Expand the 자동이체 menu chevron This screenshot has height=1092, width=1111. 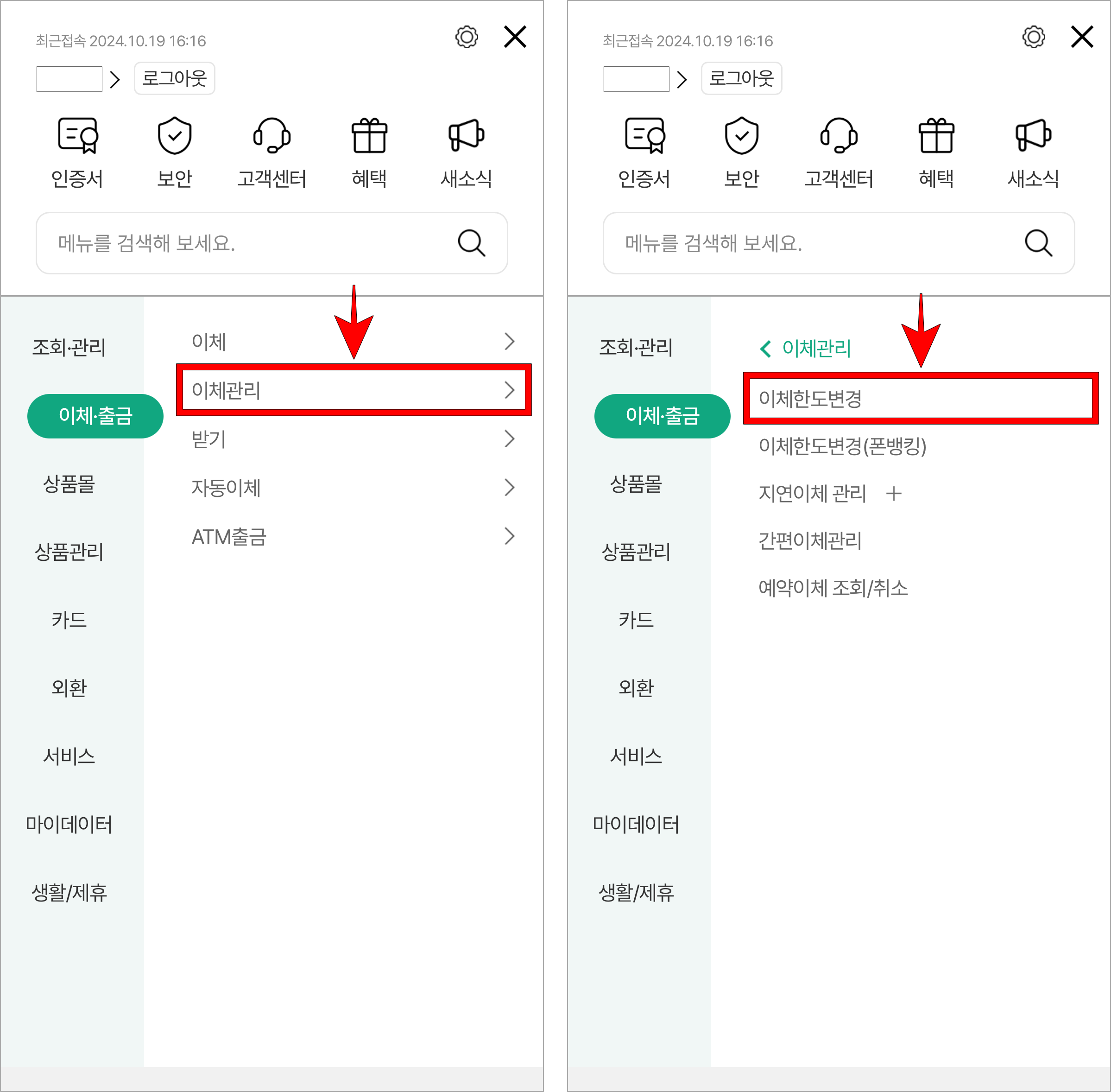point(510,488)
